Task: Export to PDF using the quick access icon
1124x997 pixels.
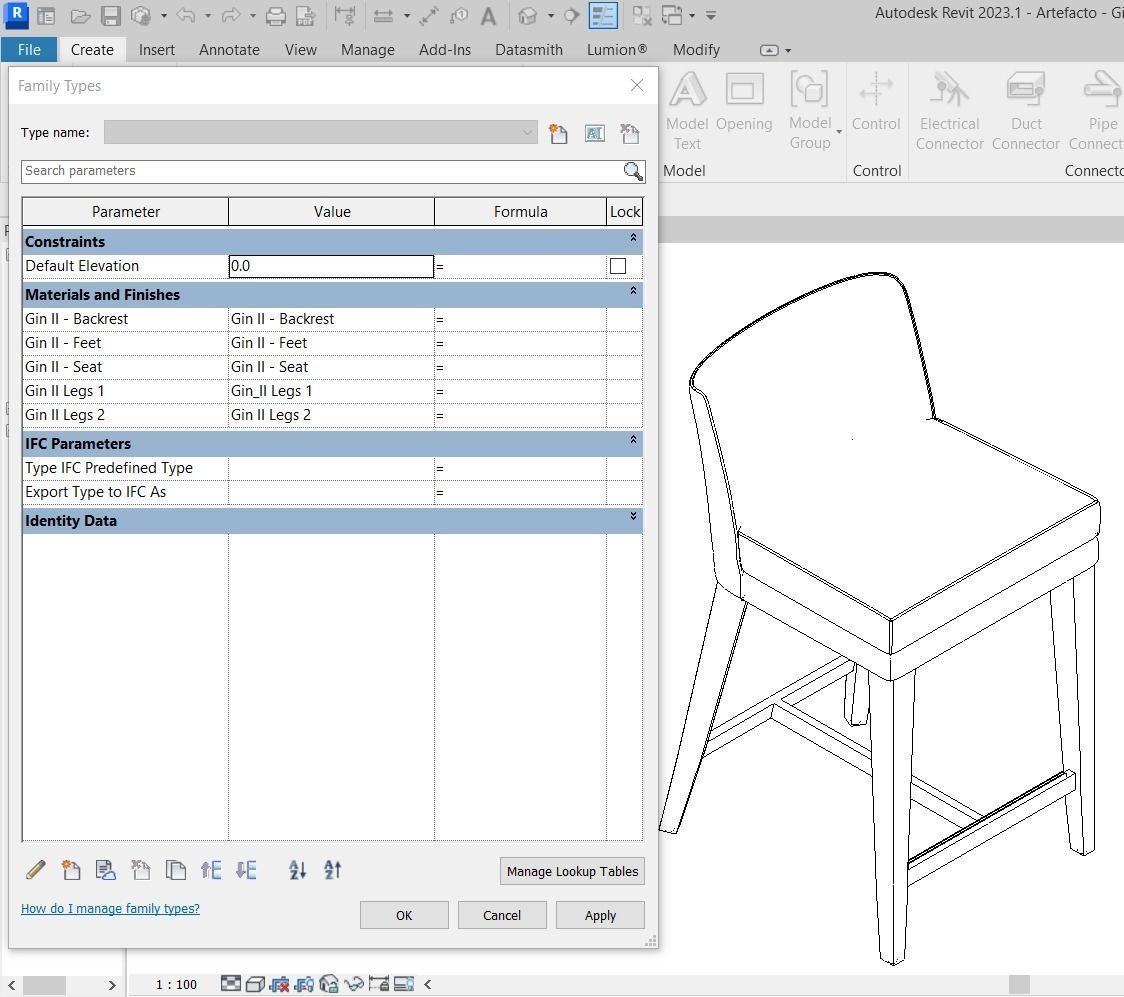Action: pos(306,16)
